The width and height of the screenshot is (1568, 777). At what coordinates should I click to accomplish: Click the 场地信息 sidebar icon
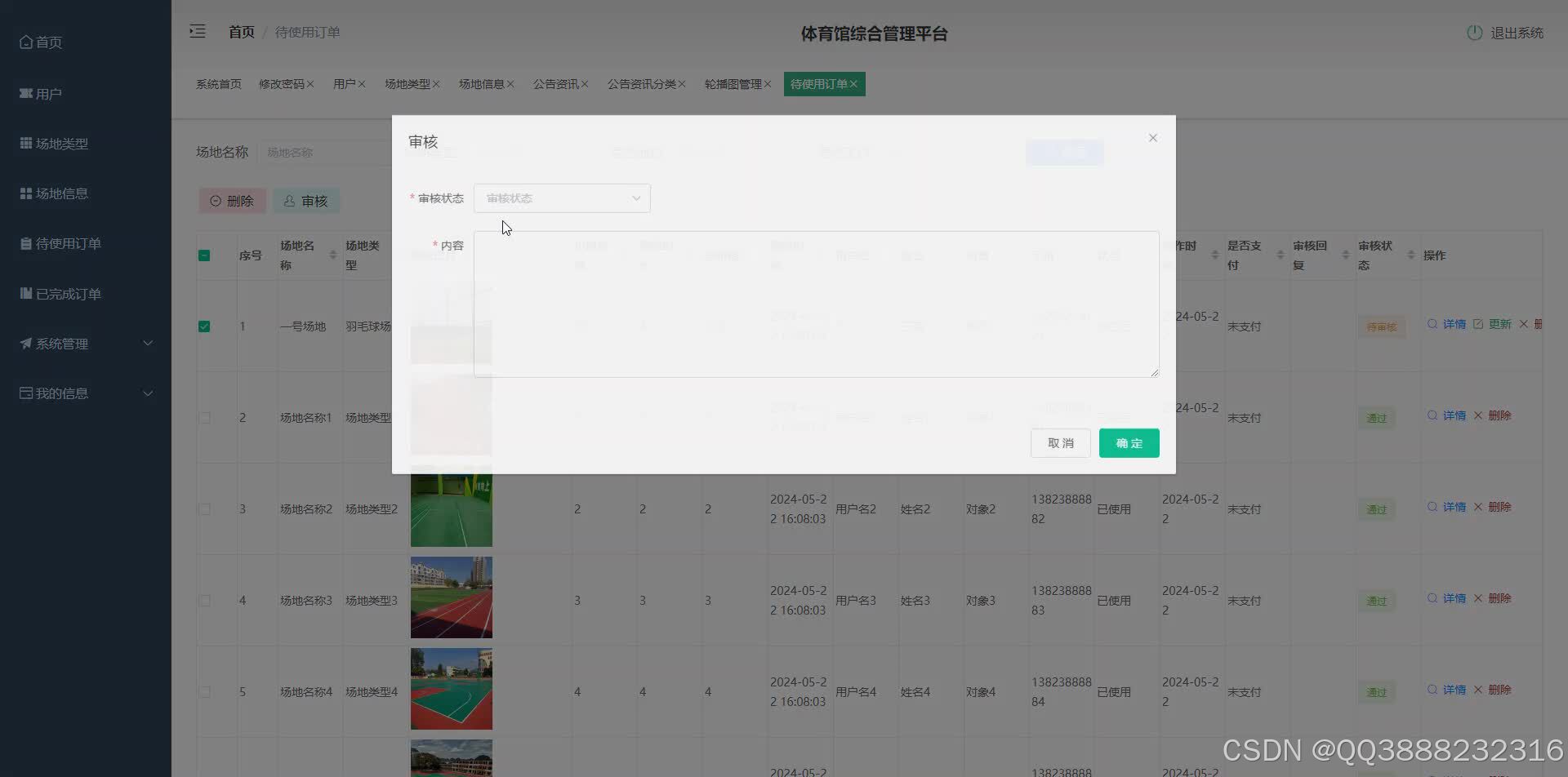tap(26, 193)
